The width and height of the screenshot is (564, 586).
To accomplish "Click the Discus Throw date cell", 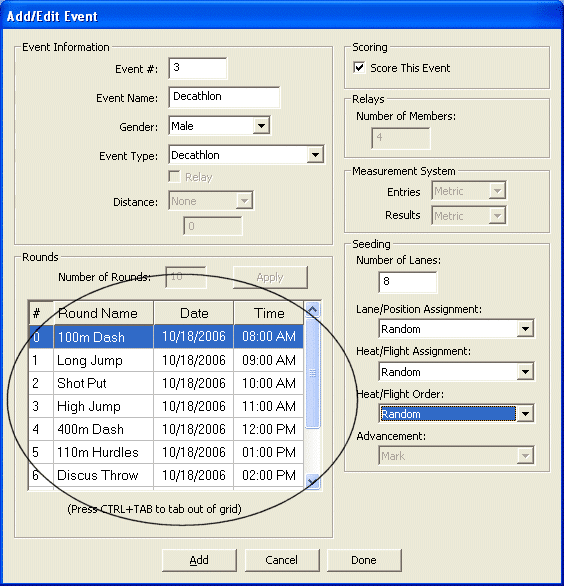I will (194, 475).
